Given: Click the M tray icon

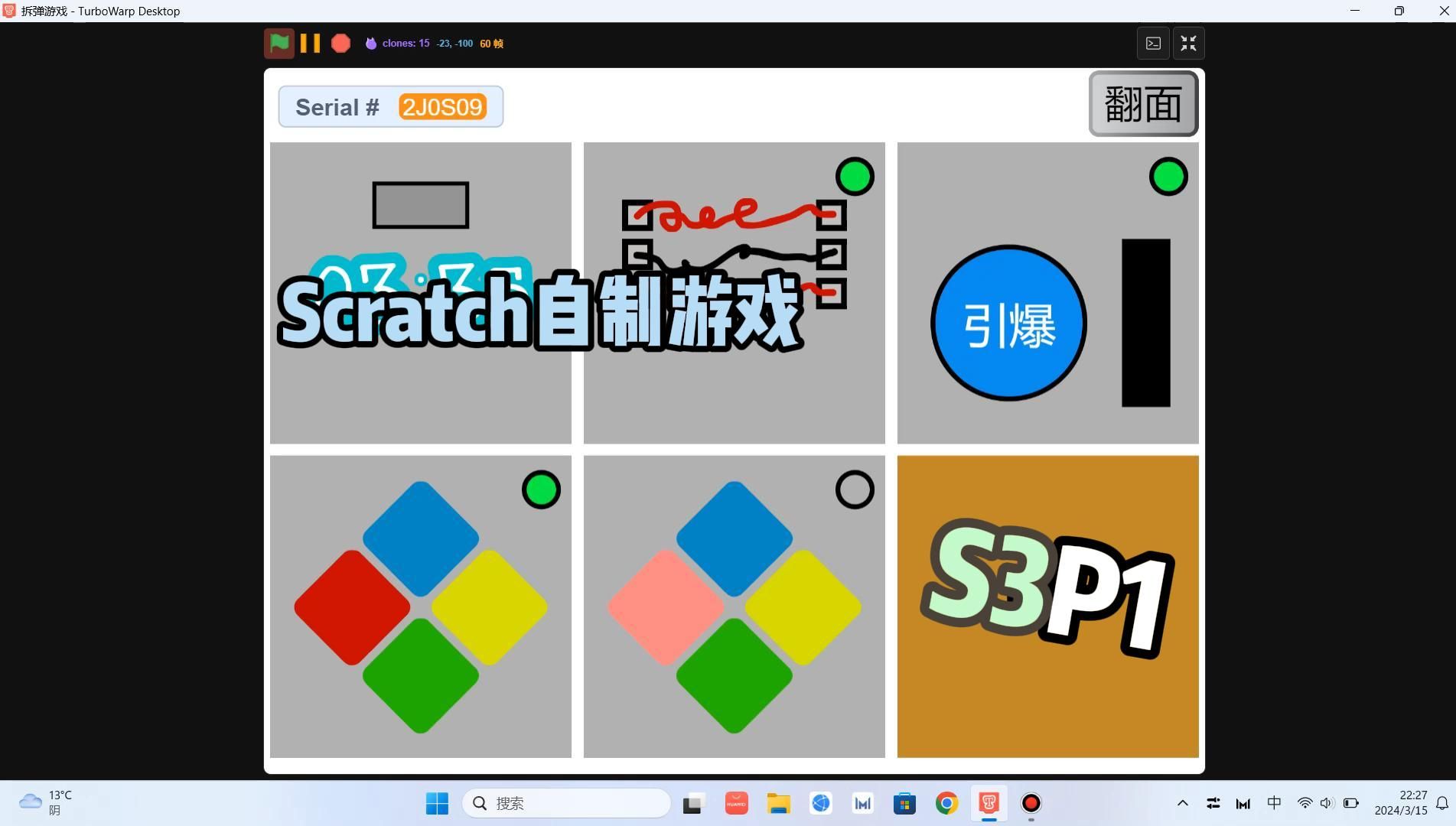Looking at the screenshot, I should (1243, 803).
